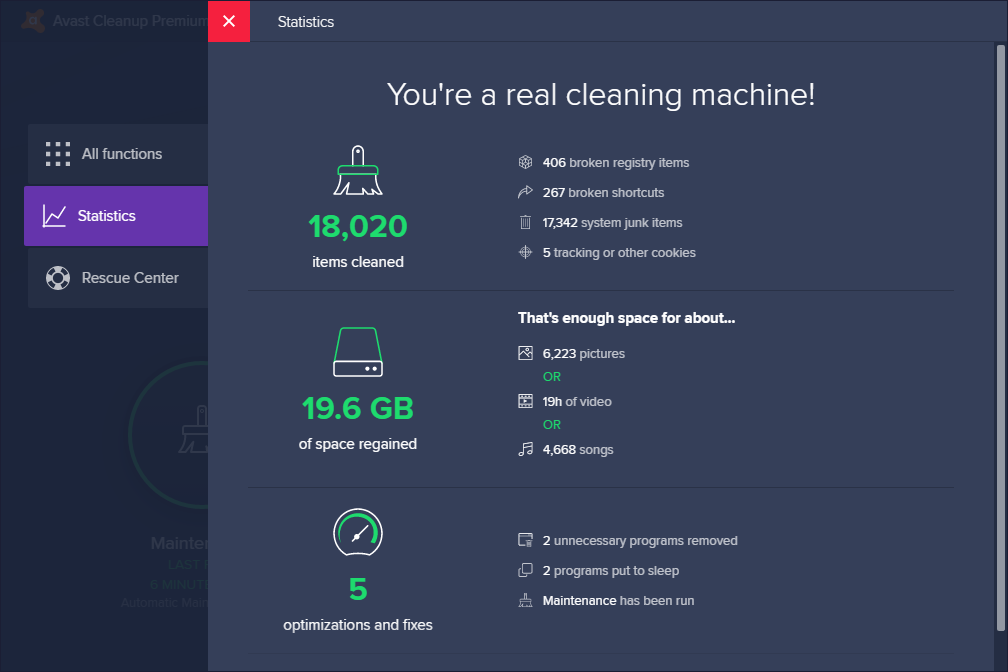
Task: Click the icon beside unnecessary programs removed
Action: [525, 540]
